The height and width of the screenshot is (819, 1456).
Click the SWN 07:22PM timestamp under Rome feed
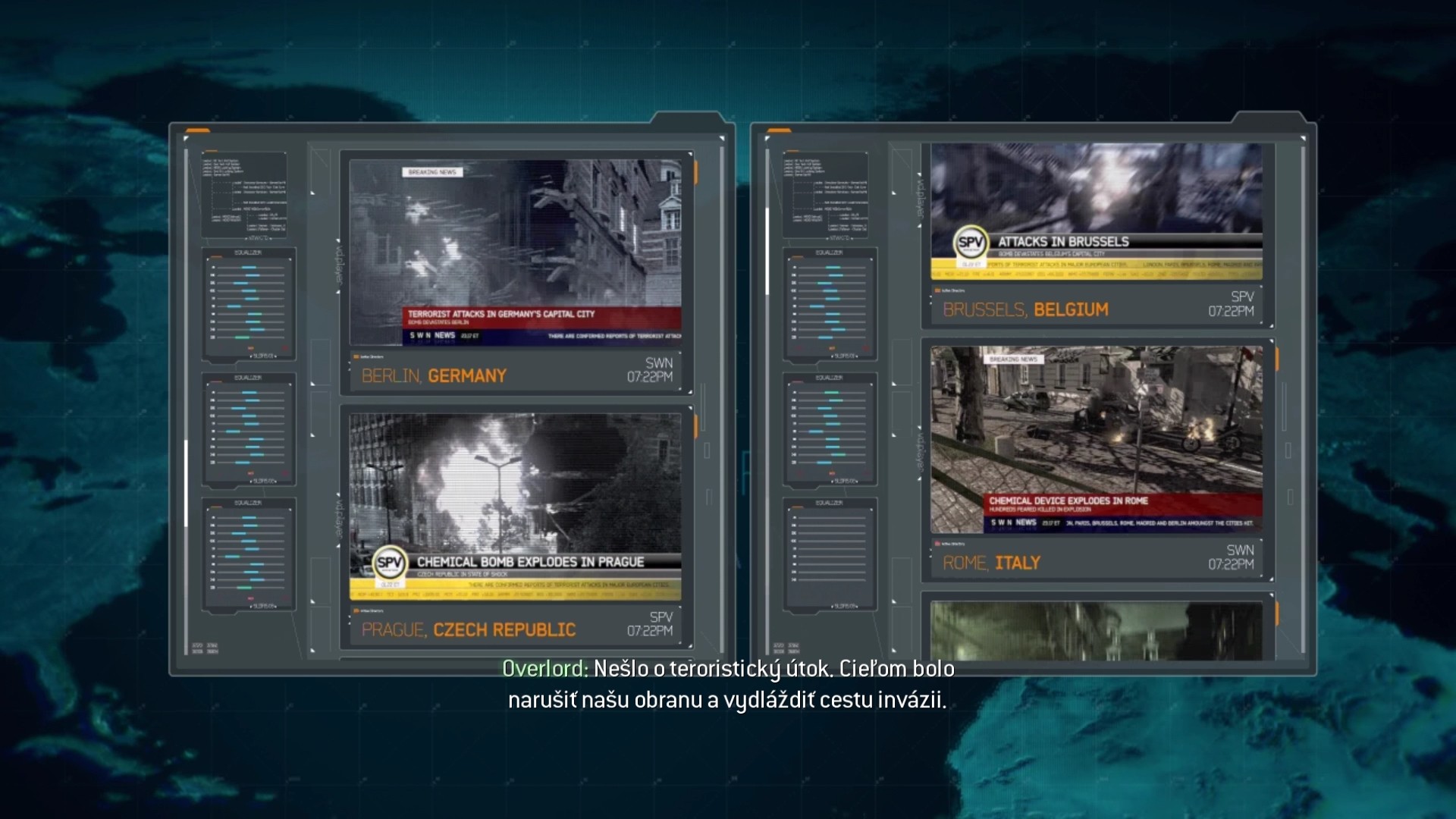point(1232,557)
